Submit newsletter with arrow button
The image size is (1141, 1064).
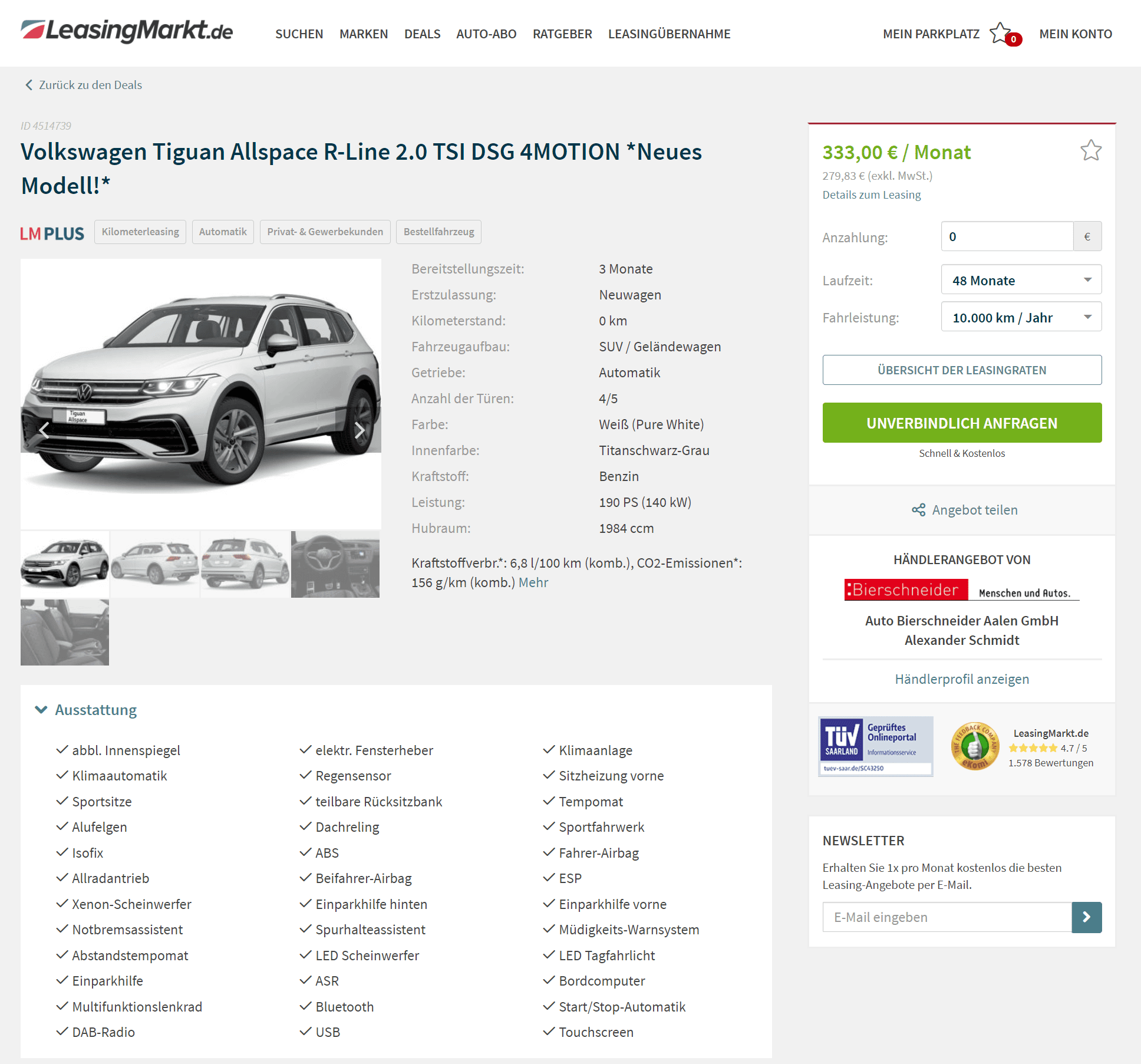(x=1087, y=917)
